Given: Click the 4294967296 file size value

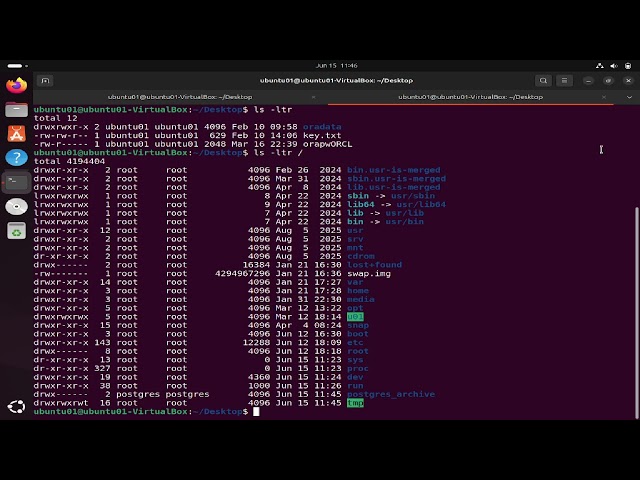Looking at the screenshot, I should click(x=242, y=273).
